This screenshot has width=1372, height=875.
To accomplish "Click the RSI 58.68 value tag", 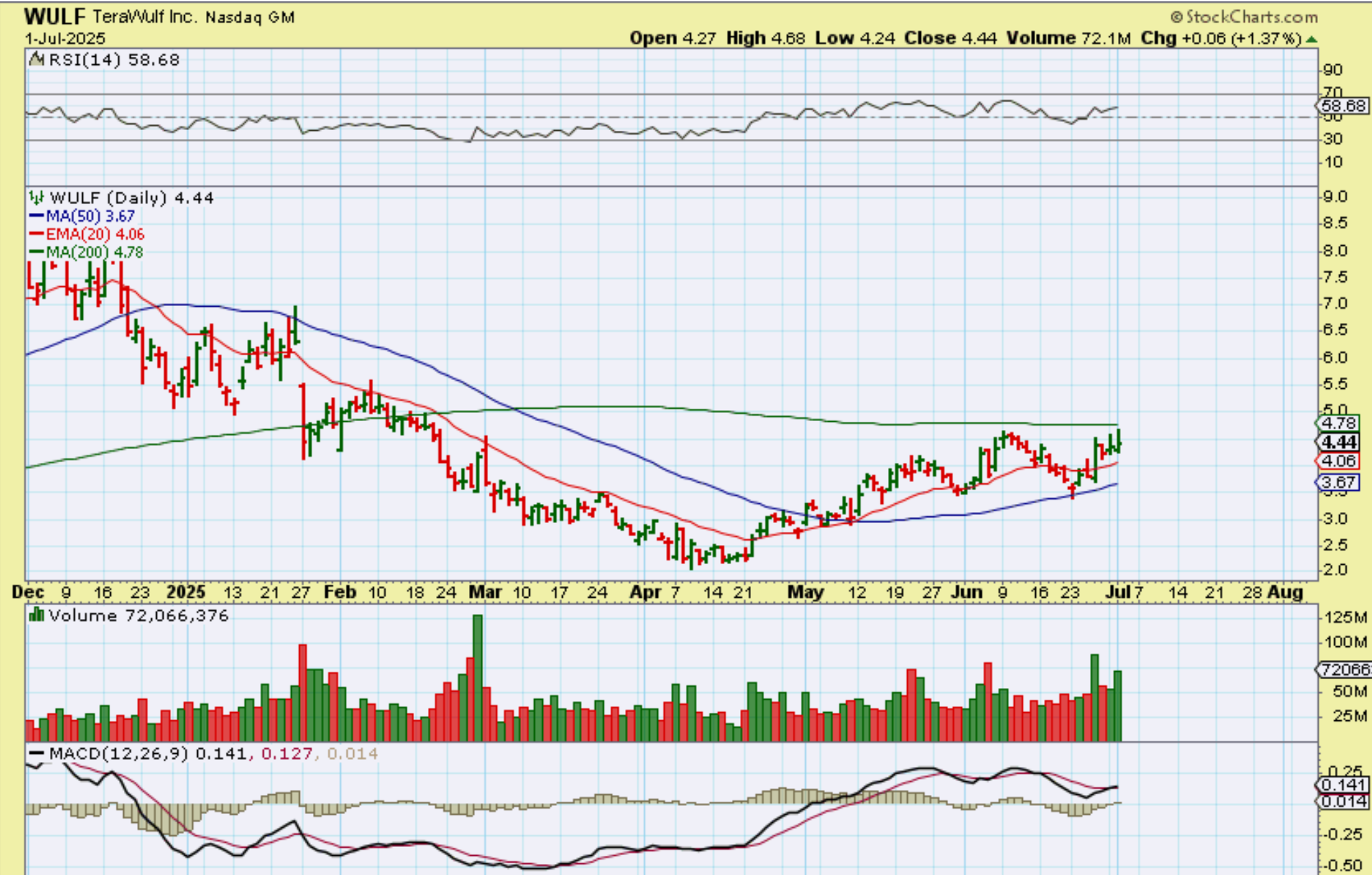I will (1343, 106).
